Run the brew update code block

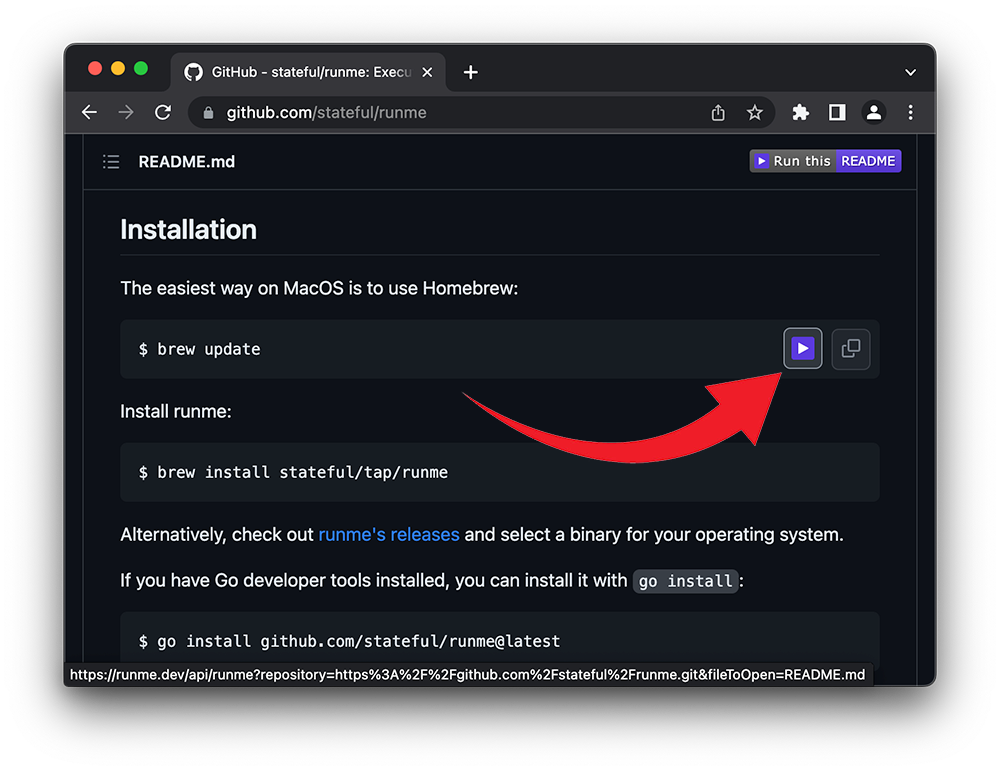[x=802, y=349]
